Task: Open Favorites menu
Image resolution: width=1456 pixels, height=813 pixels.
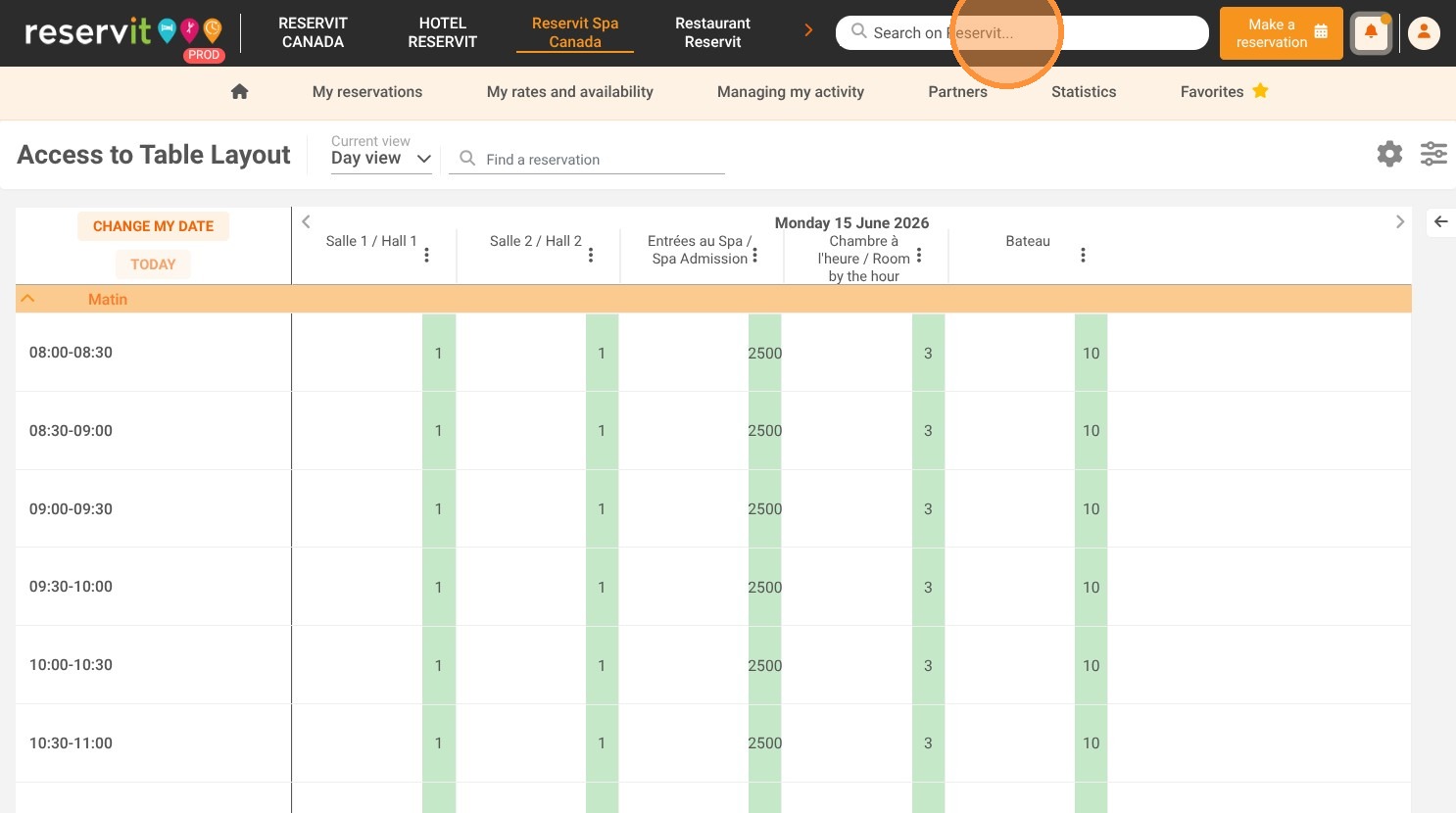Action: [x=1212, y=91]
